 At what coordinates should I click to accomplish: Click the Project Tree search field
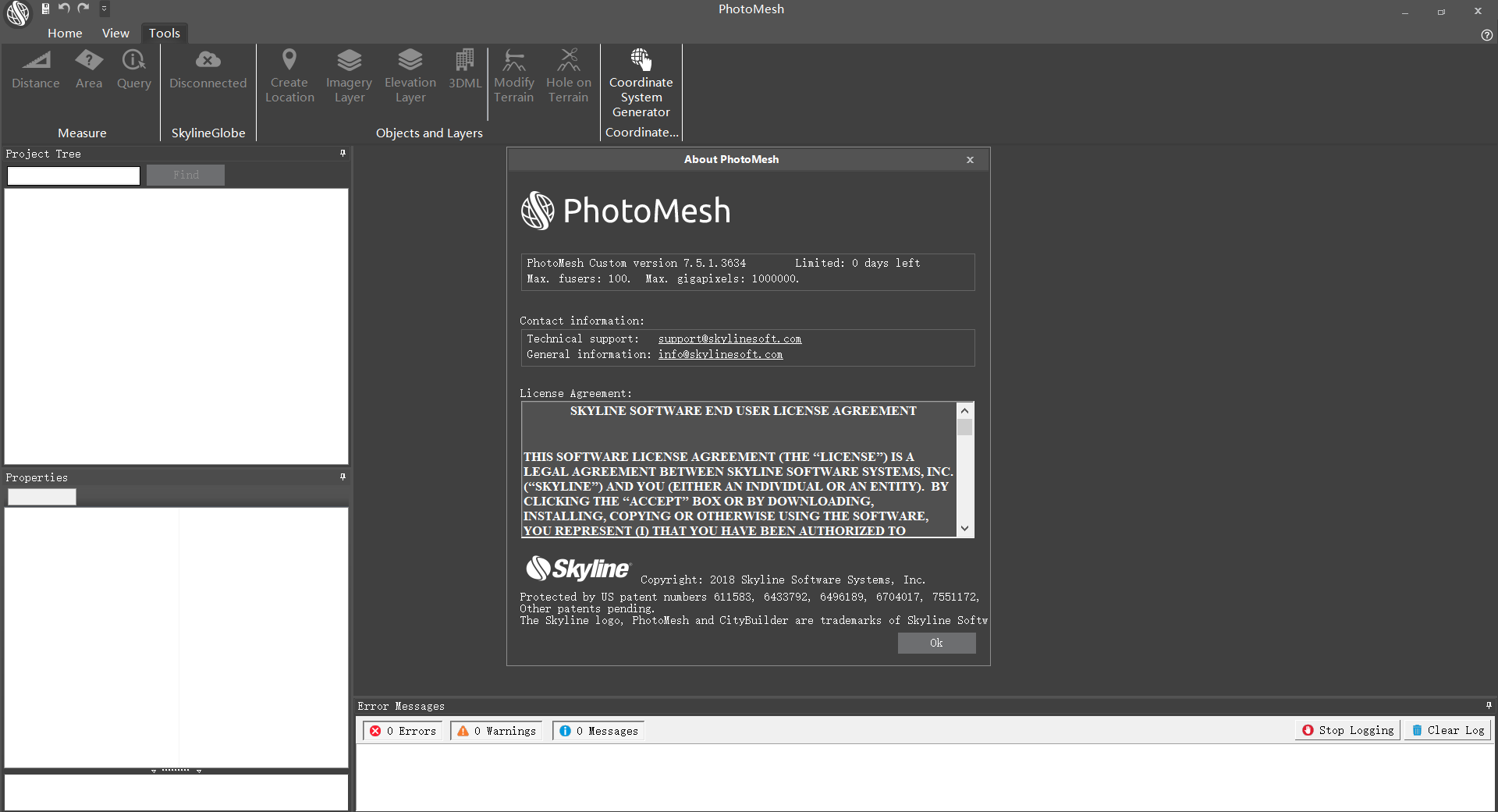pyautogui.click(x=73, y=176)
